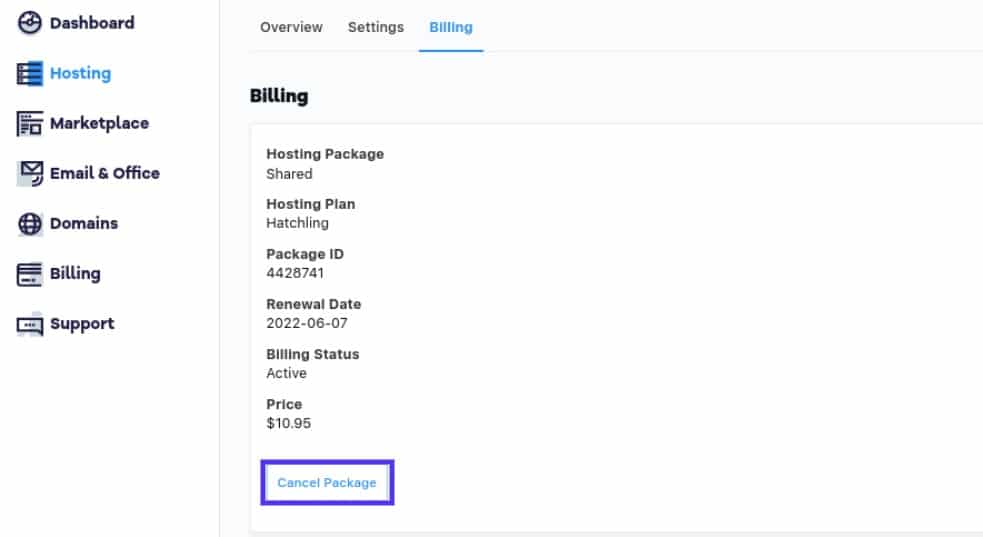Viewport: 983px width, 537px height.
Task: Click the renewal date 2022-06-07
Action: point(307,323)
